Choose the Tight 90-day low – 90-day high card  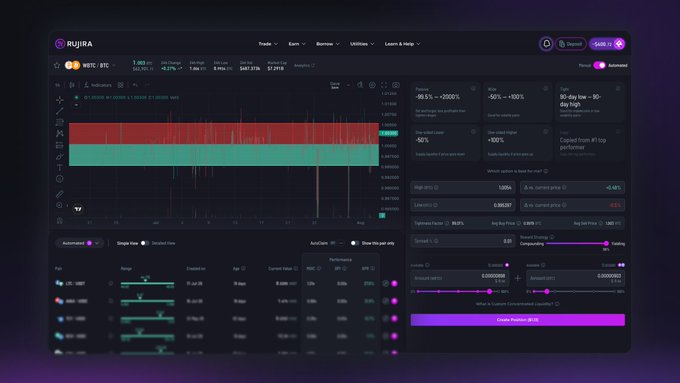590,101
